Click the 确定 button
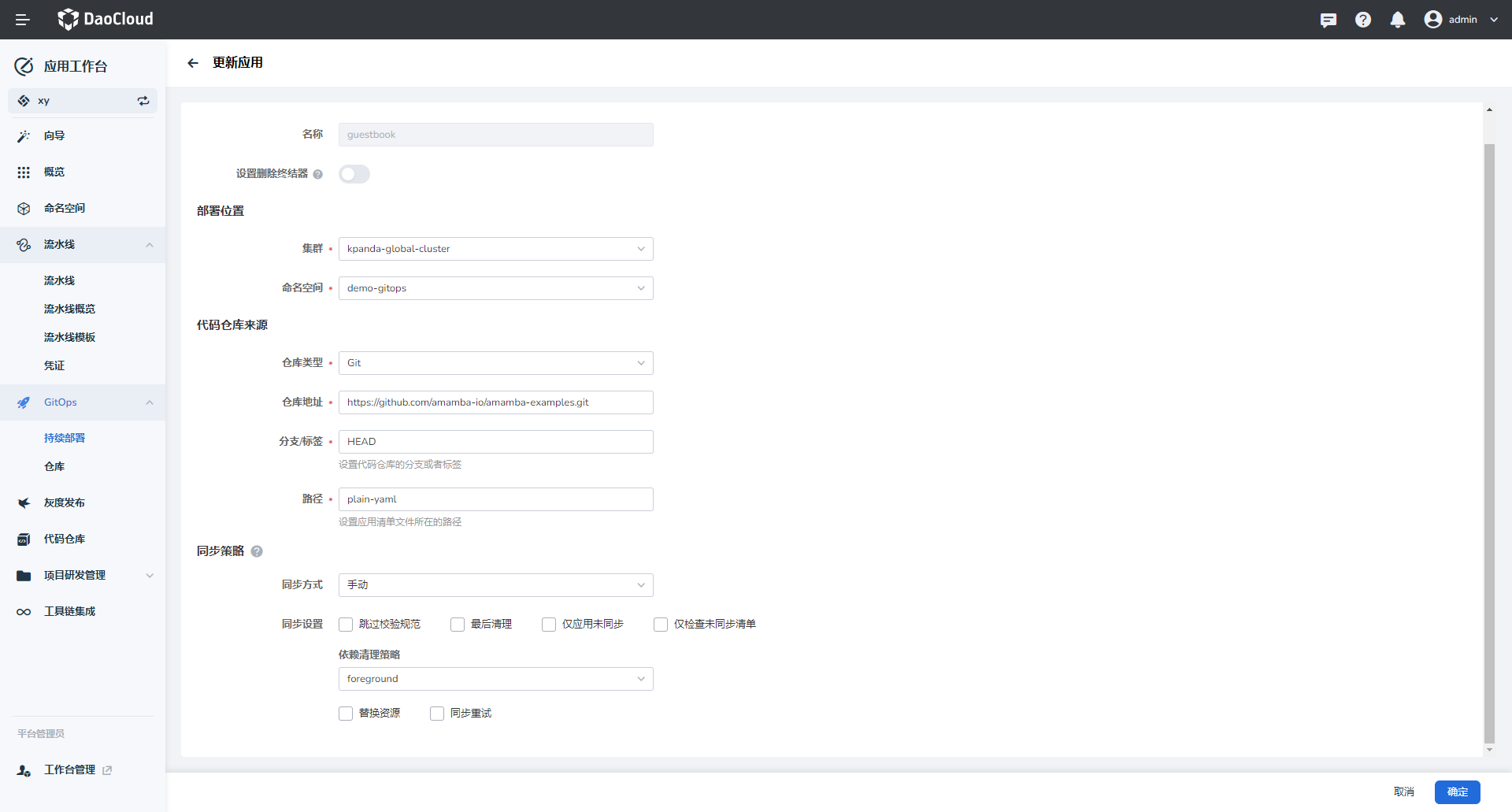 pos(1457,792)
